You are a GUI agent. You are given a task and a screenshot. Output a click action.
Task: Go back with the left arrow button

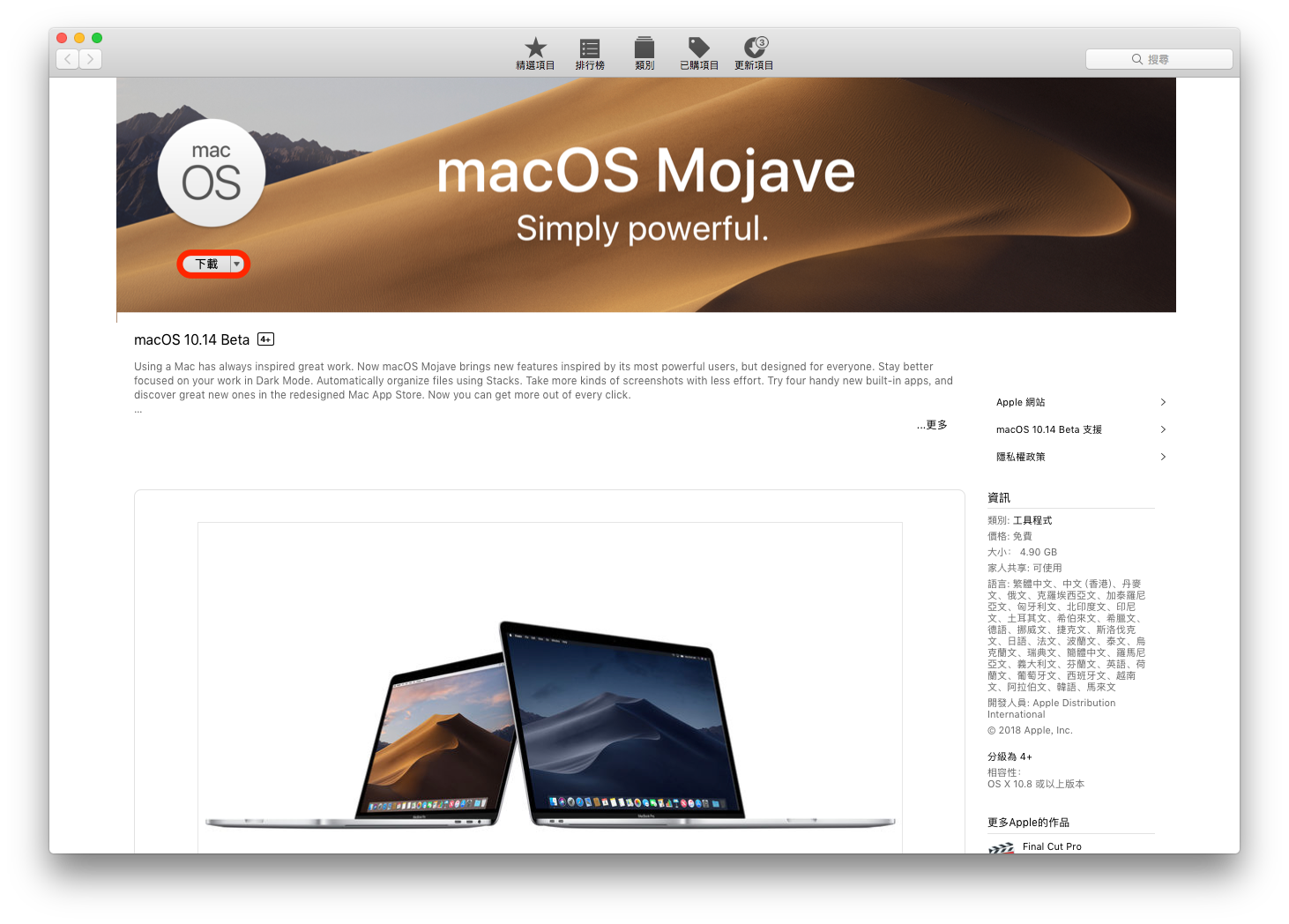point(68,59)
